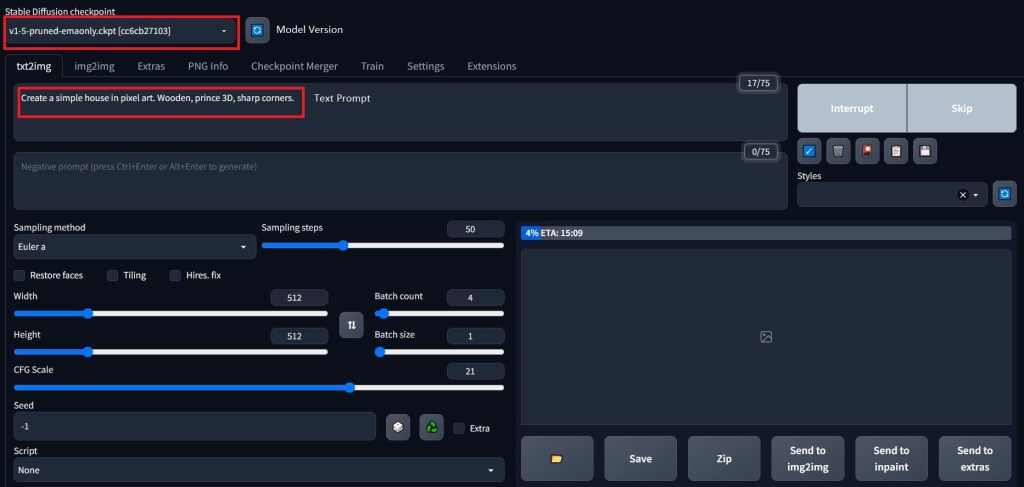The width and height of the screenshot is (1024, 487).
Task: Clear selected styles with the x icon
Action: pyautogui.click(x=963, y=195)
